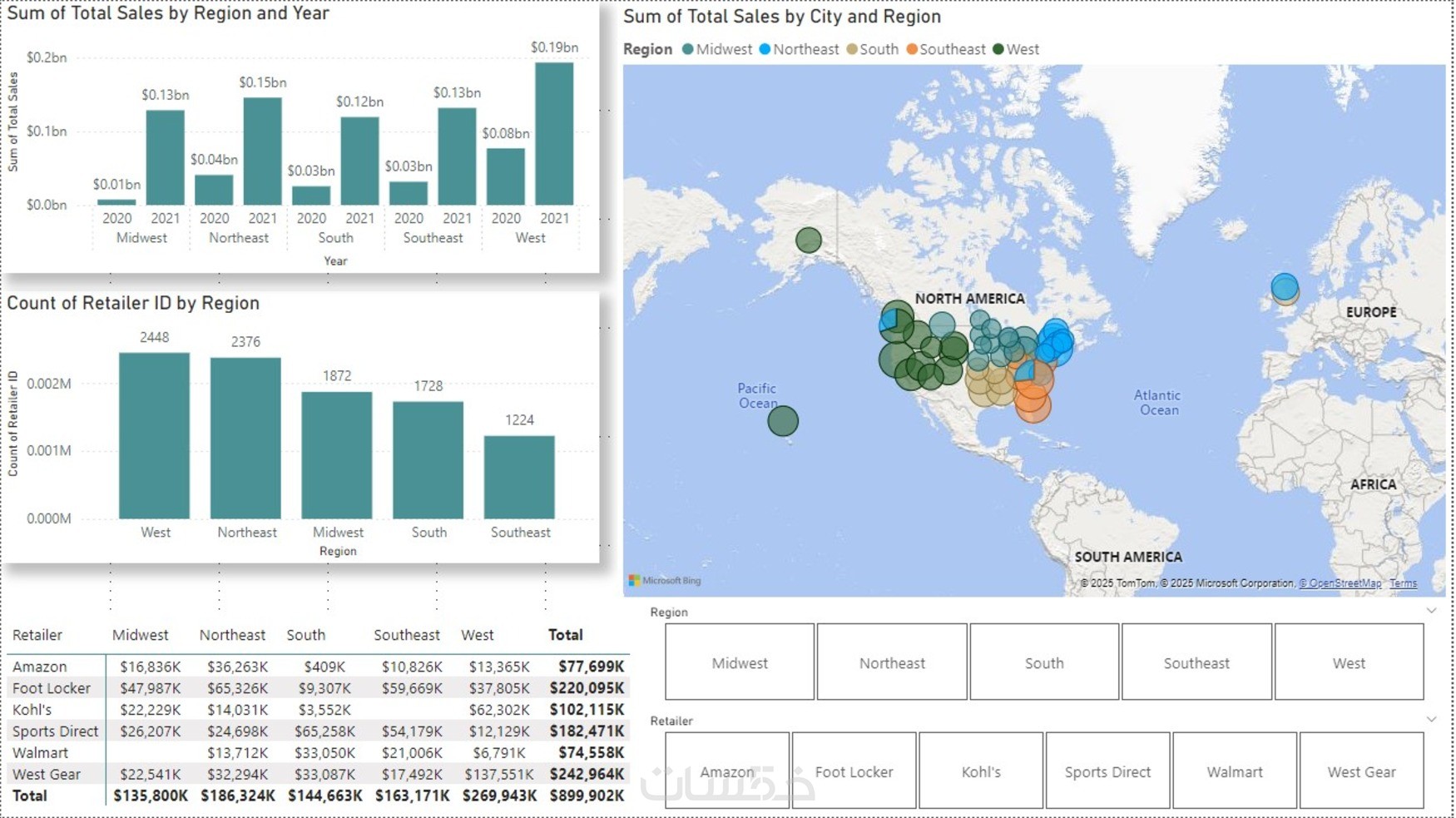This screenshot has width=1456, height=818.
Task: Select the Northeast 2021 $0.15bn bar
Action: pyautogui.click(x=262, y=151)
